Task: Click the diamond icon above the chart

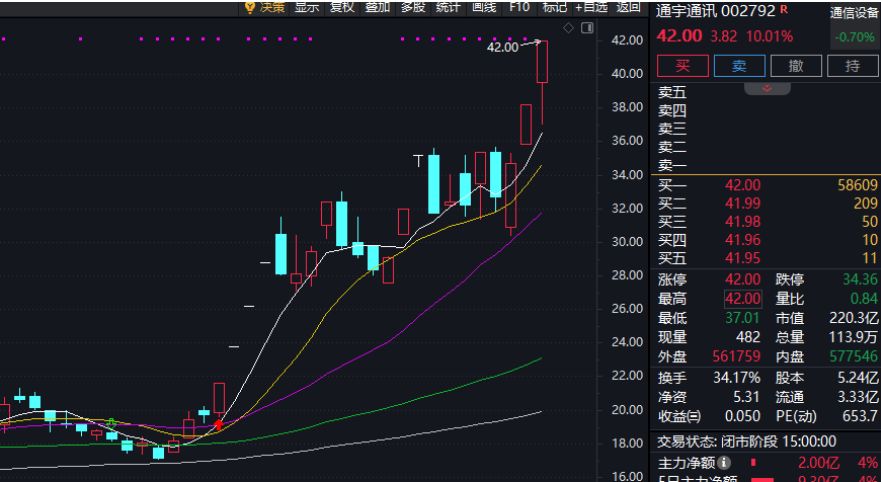Action: coord(569,28)
